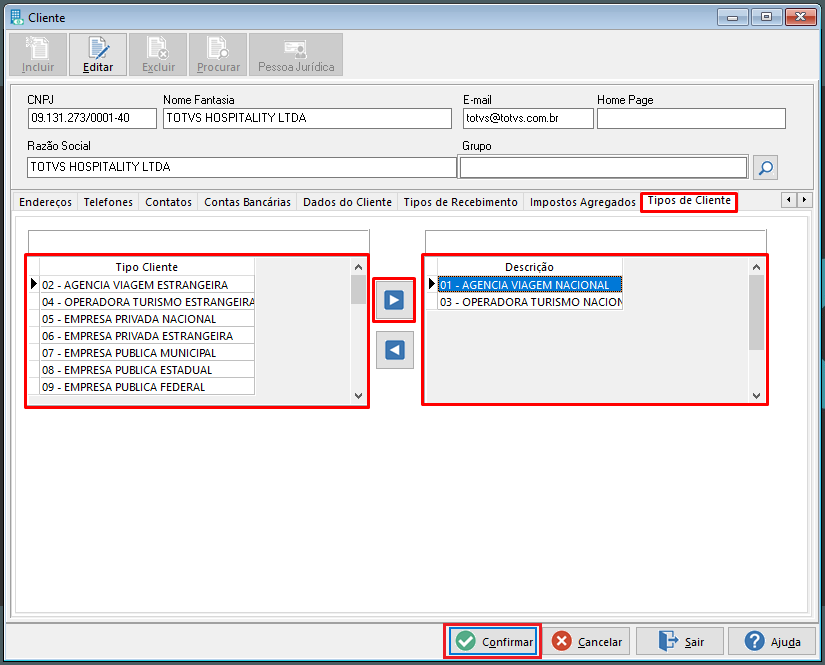Select 04 - OPERADORA TURISMO ESTRANGEIRA row
Image resolution: width=825 pixels, height=665 pixels.
[147, 302]
